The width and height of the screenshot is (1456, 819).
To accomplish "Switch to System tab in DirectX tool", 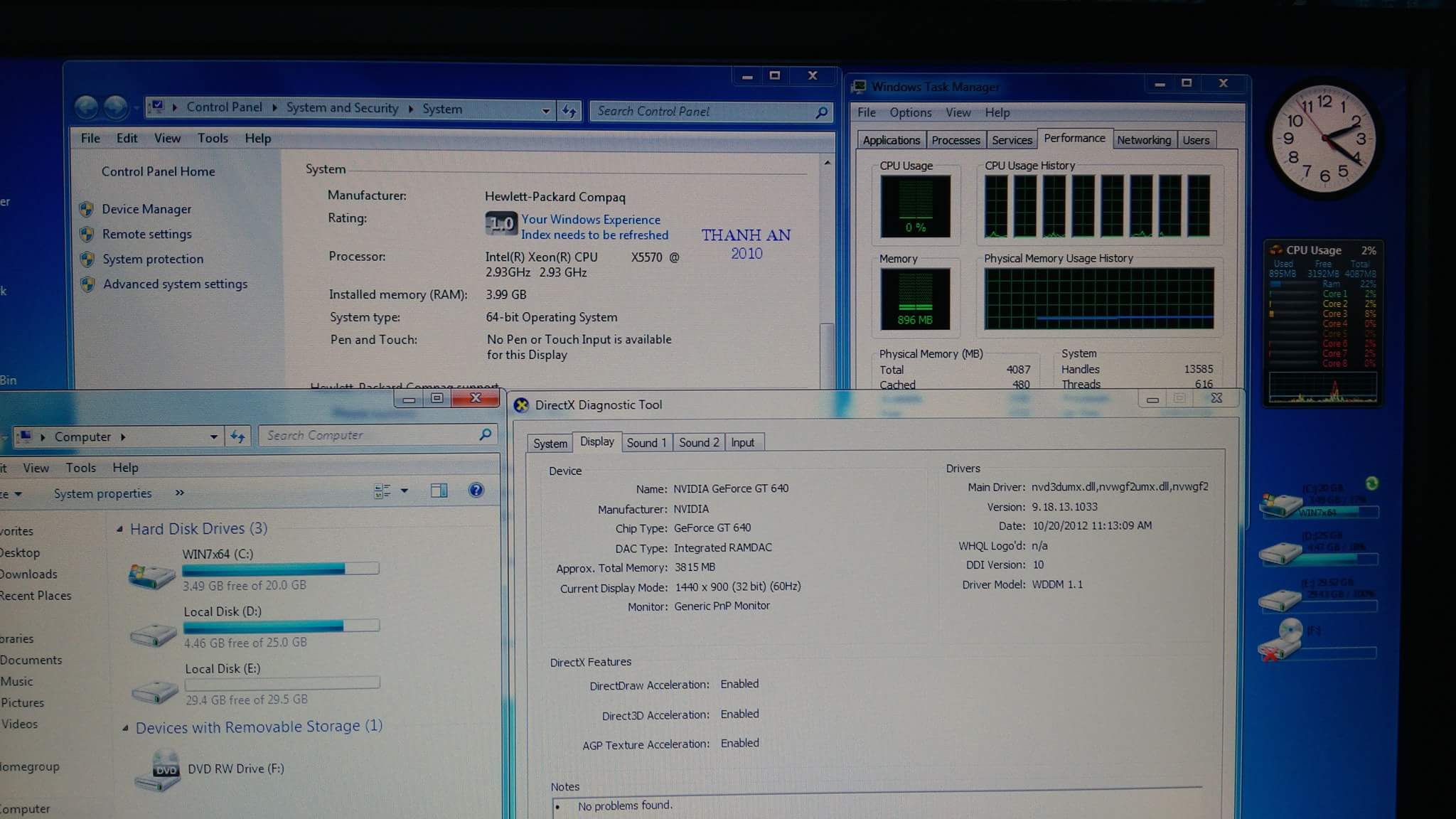I will tap(550, 443).
